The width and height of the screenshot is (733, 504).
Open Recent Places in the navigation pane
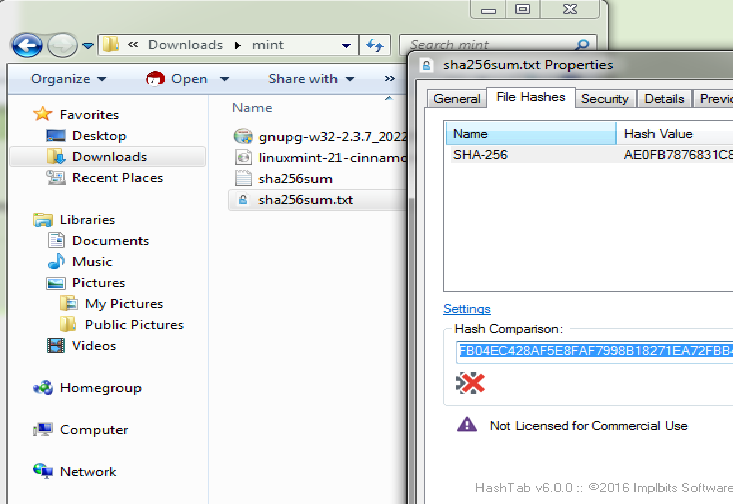(117, 178)
